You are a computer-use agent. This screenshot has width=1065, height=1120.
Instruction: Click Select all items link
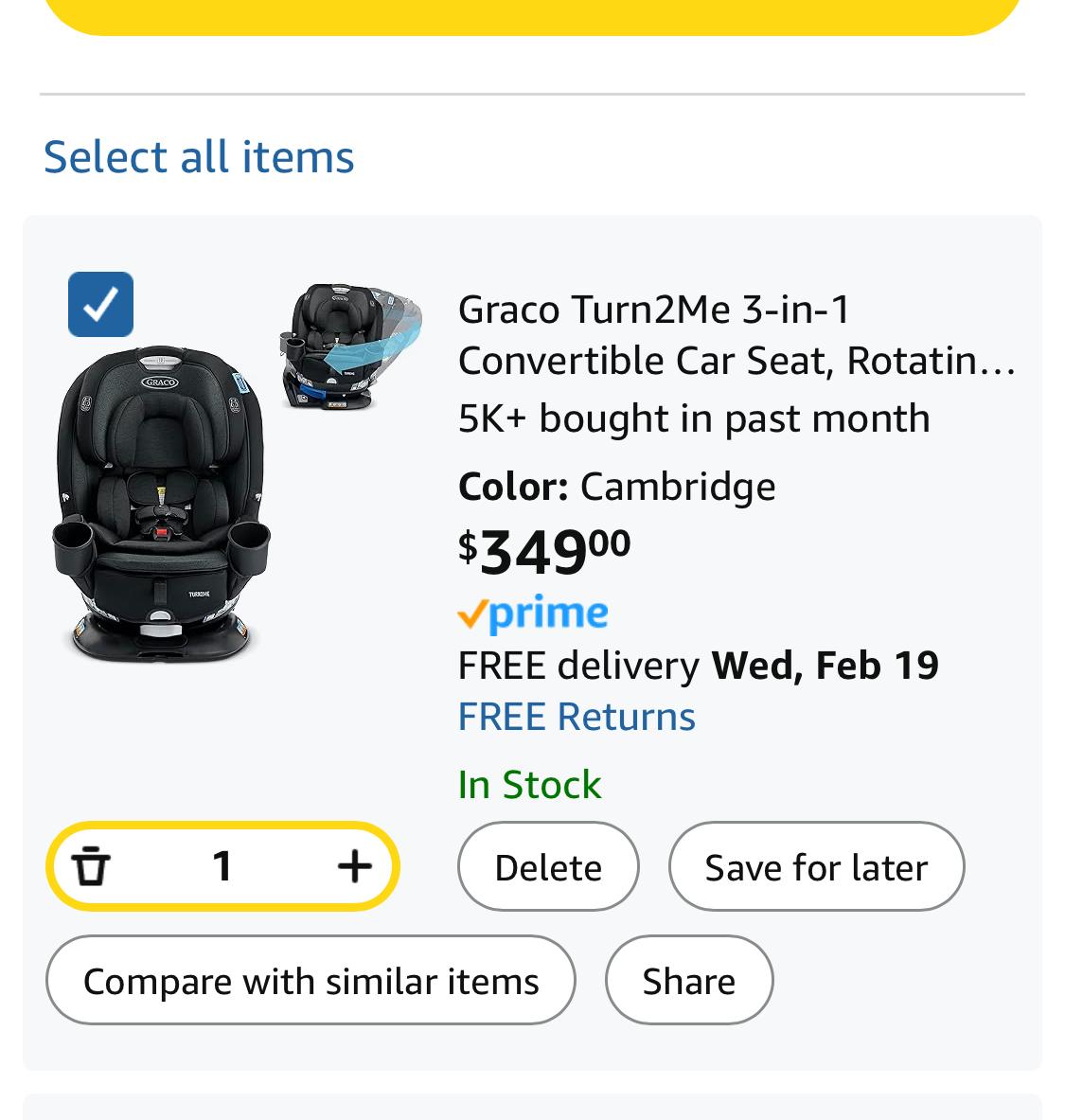(199, 157)
